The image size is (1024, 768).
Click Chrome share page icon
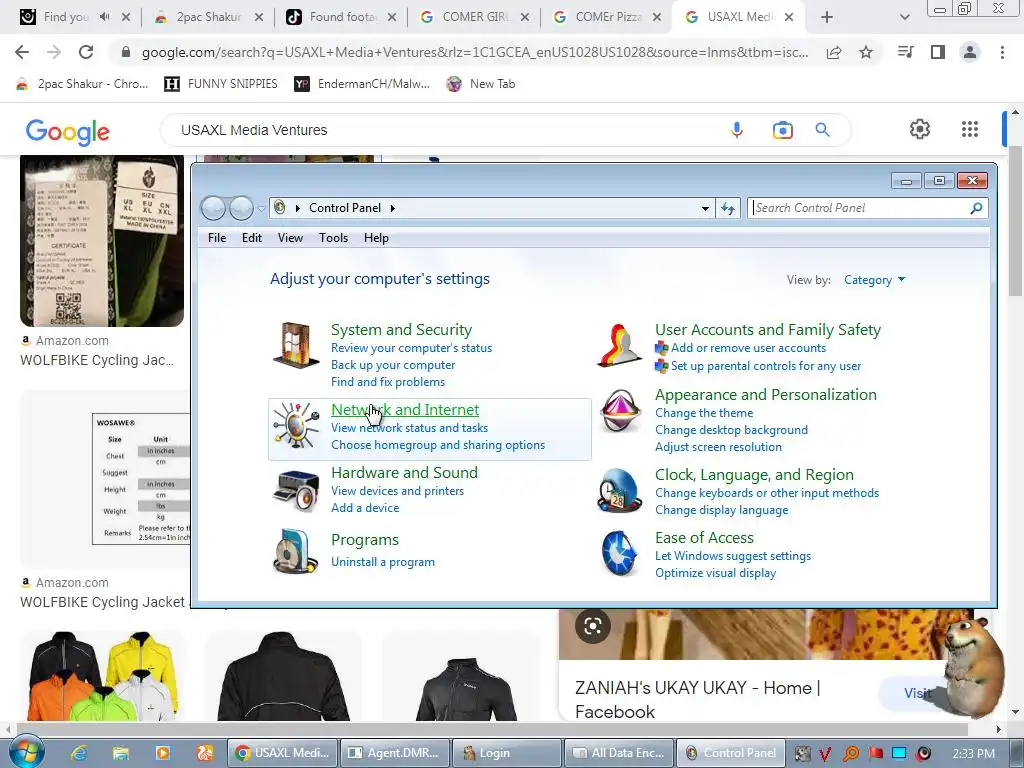(834, 52)
